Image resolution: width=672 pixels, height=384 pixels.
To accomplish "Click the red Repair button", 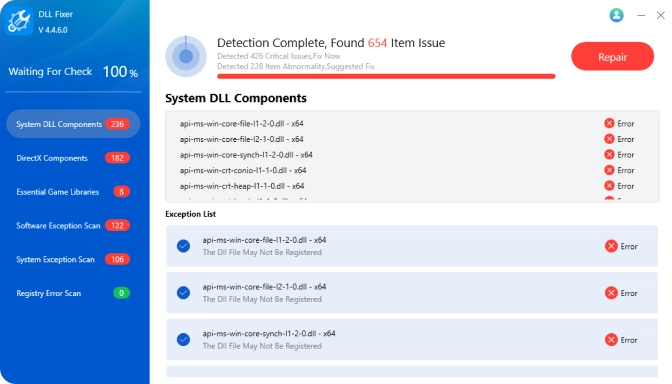I will coord(612,57).
